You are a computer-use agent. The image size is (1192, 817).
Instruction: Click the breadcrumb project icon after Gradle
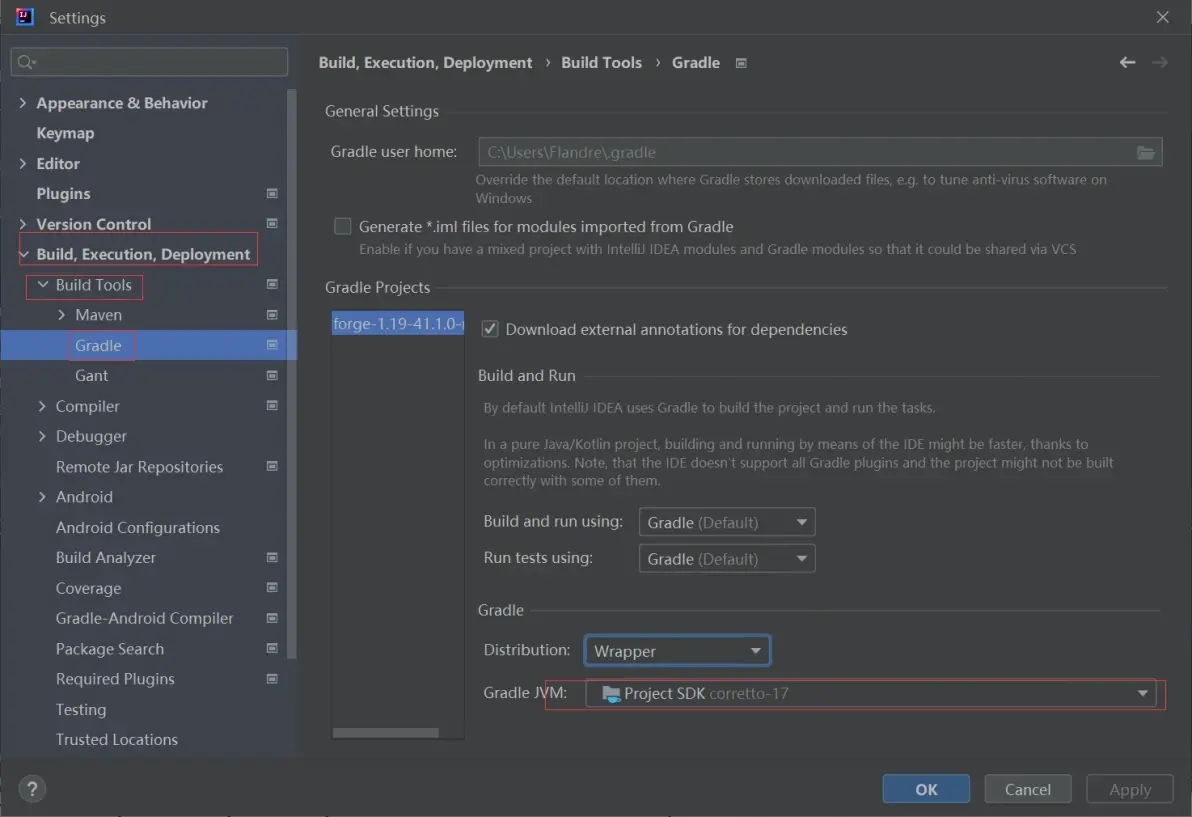pos(741,63)
